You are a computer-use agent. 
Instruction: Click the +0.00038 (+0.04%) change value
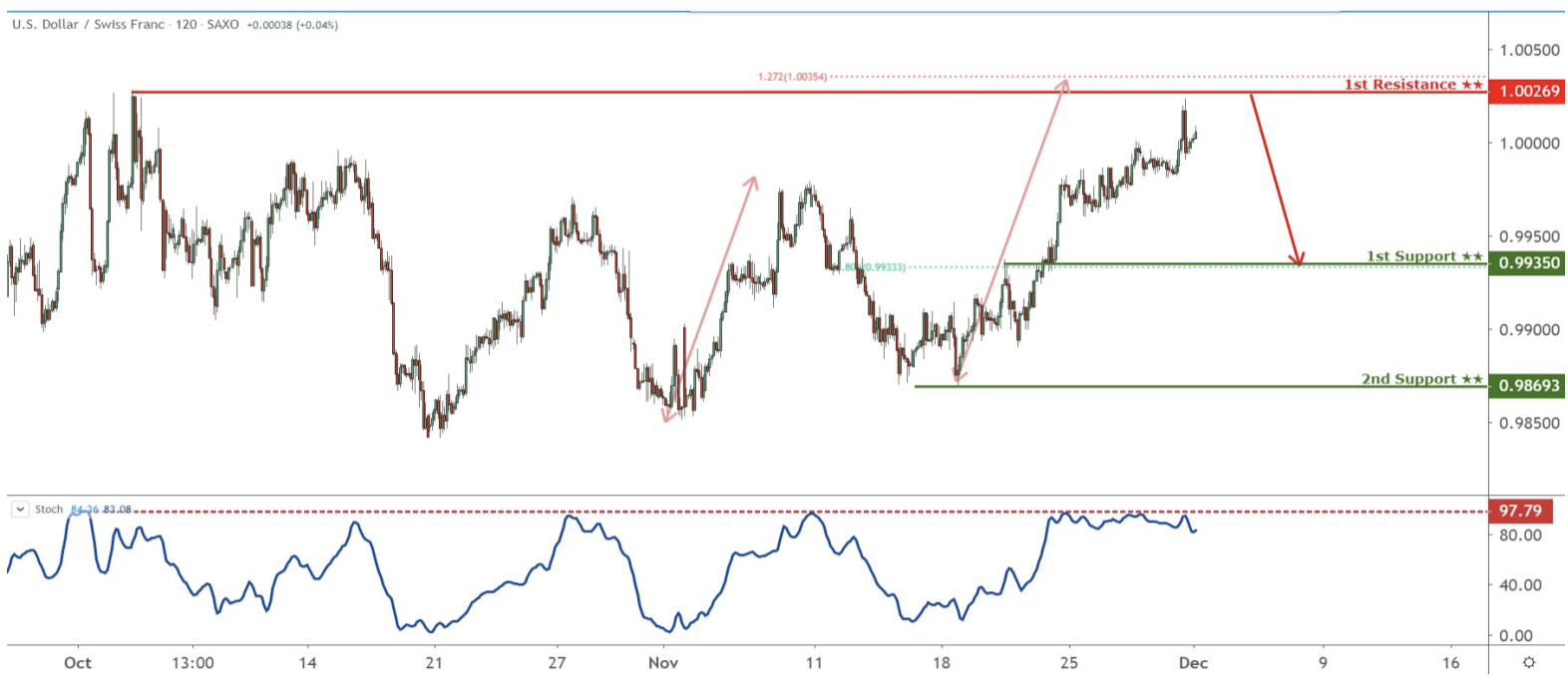[292, 25]
